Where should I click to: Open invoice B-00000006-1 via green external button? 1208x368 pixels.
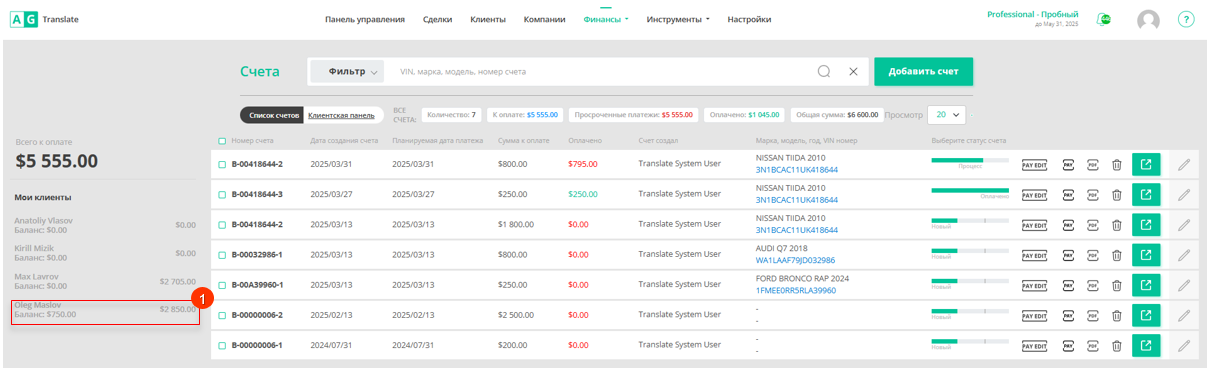[1146, 344]
